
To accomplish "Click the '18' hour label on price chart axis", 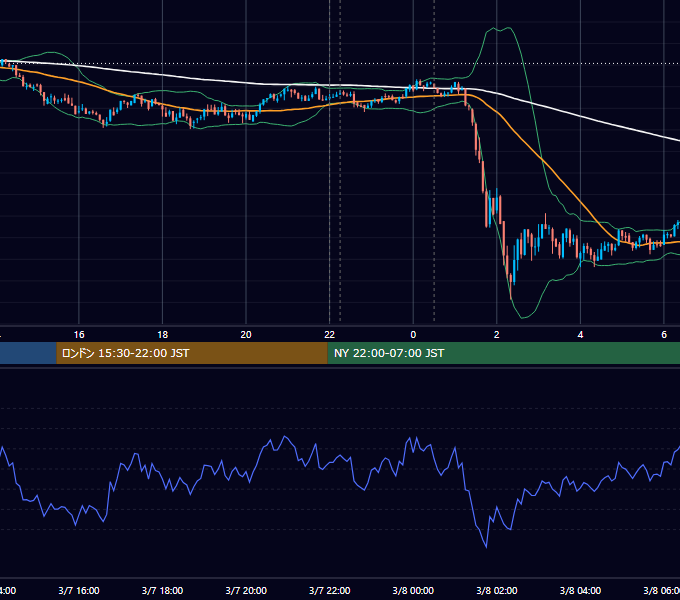I will coord(163,335).
